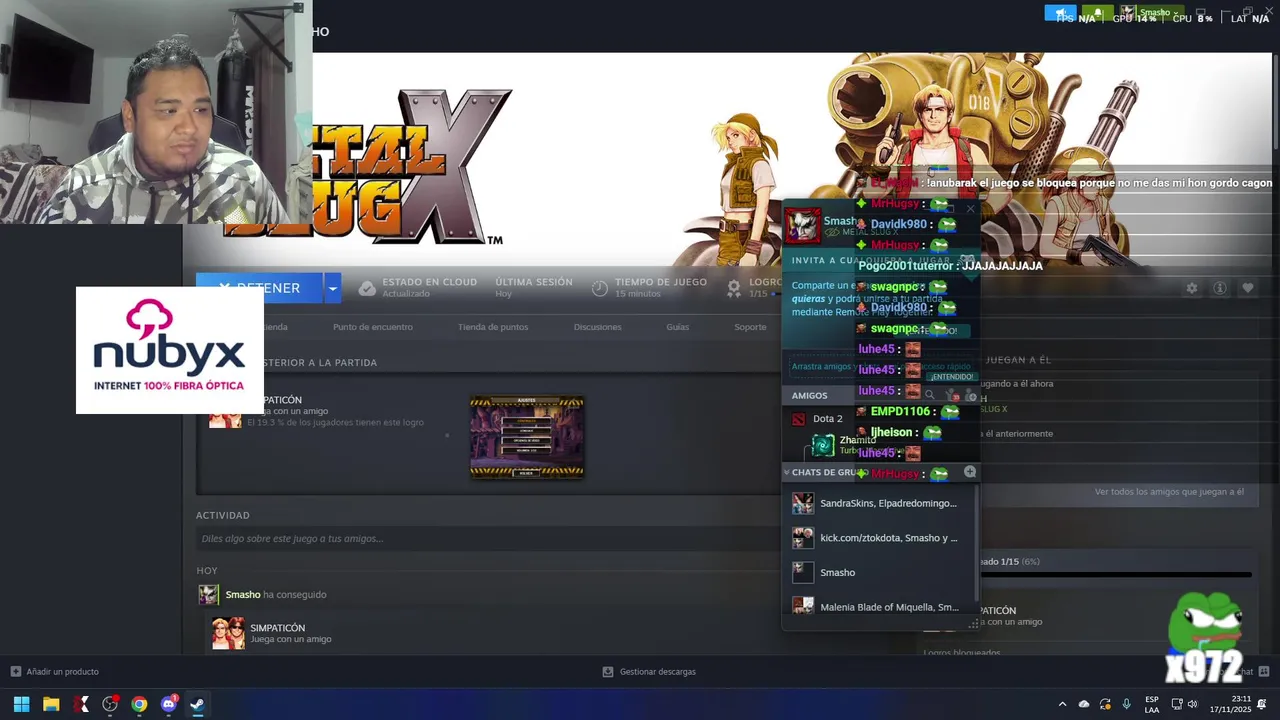This screenshot has width=1280, height=720.
Task: Open the Windows Start menu
Action: pos(21,704)
